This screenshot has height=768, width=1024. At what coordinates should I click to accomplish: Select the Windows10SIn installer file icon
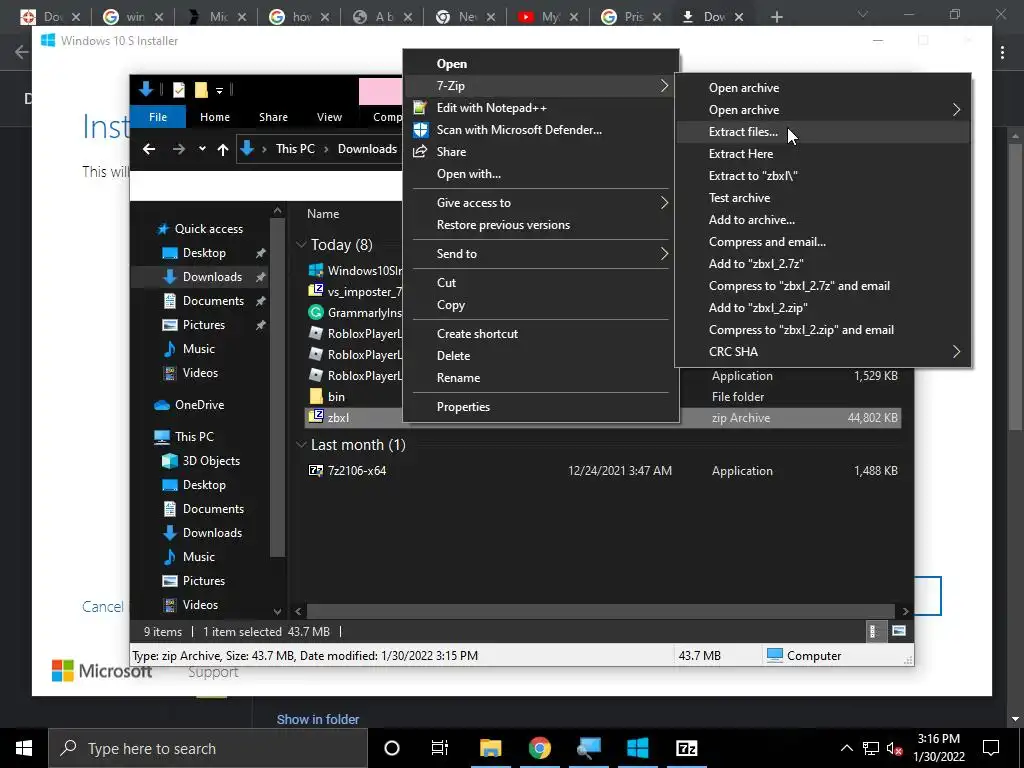pos(316,270)
